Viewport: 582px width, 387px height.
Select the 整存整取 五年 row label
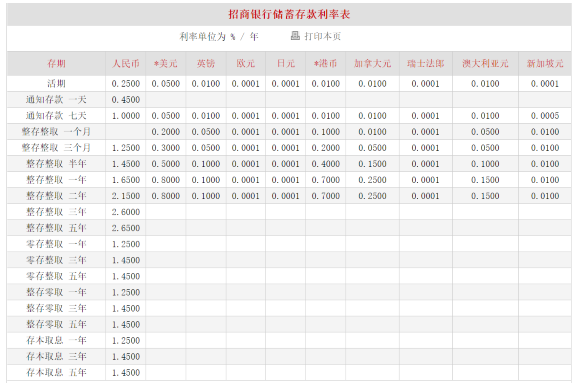point(56,228)
